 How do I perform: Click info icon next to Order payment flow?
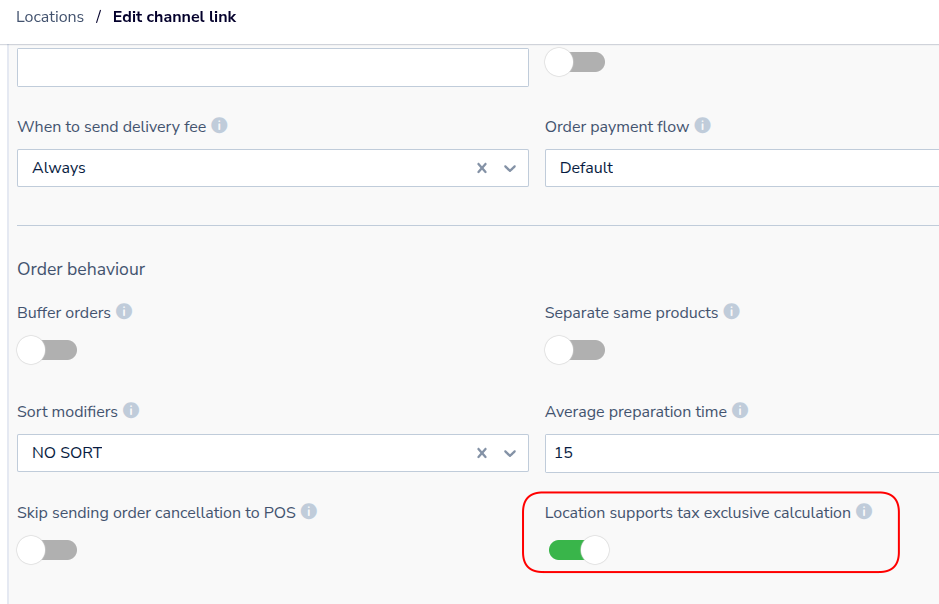click(702, 126)
